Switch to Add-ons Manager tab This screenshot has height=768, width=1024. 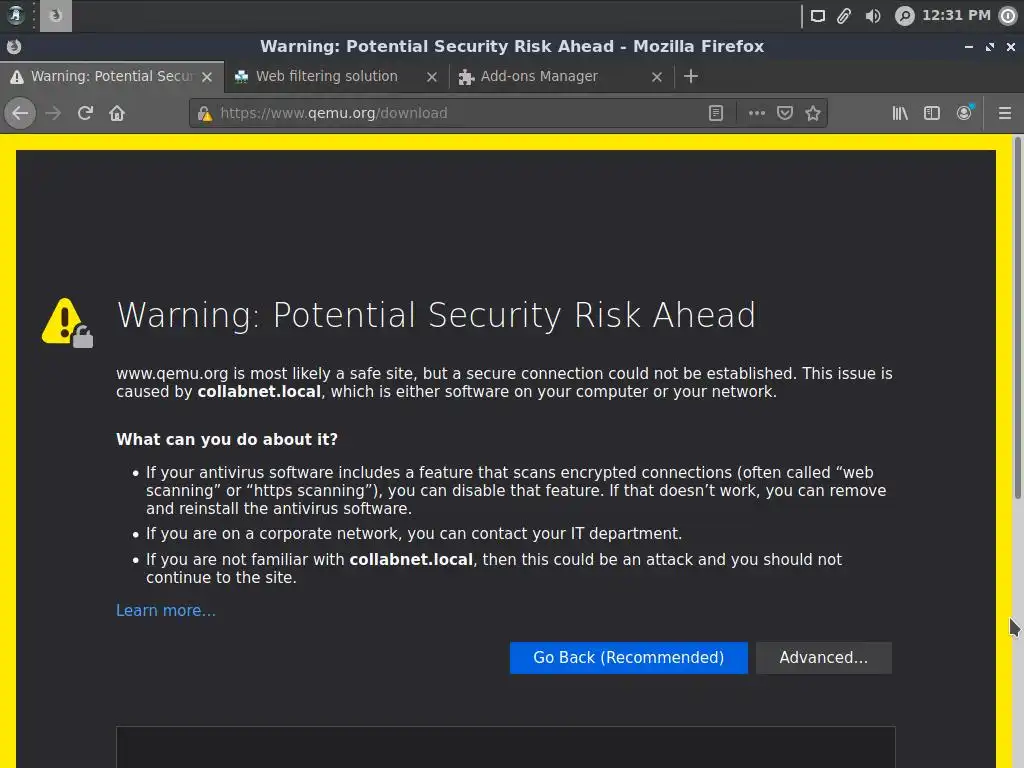[x=539, y=76]
